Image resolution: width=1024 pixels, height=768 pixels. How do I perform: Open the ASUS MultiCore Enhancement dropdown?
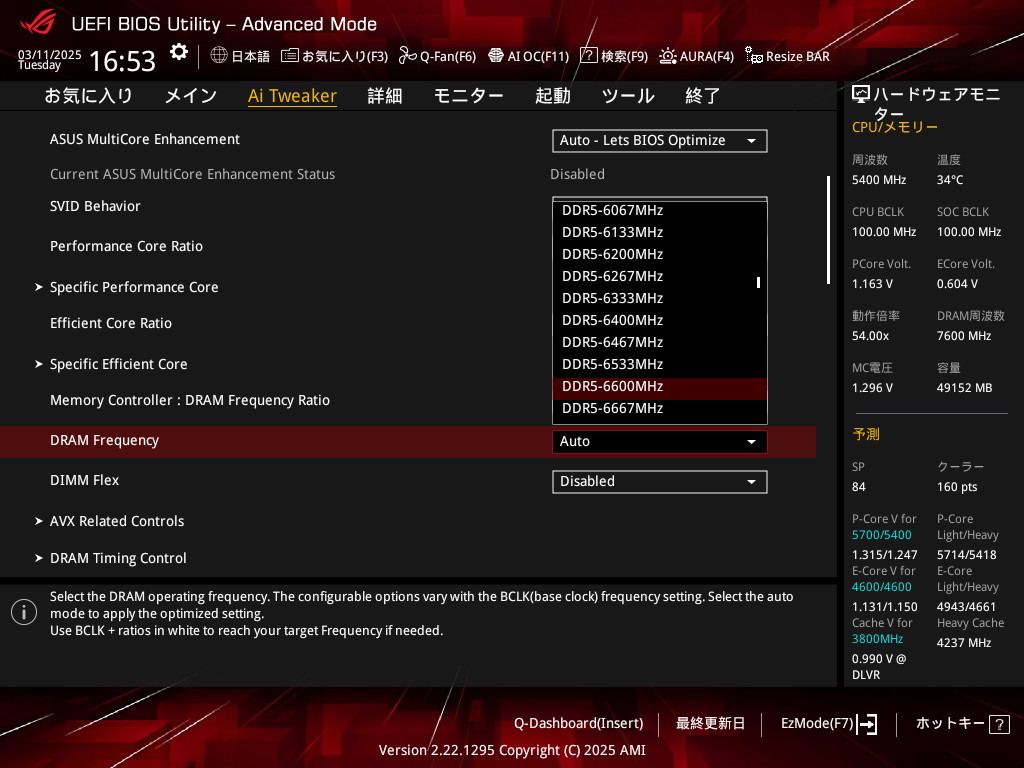click(x=659, y=141)
